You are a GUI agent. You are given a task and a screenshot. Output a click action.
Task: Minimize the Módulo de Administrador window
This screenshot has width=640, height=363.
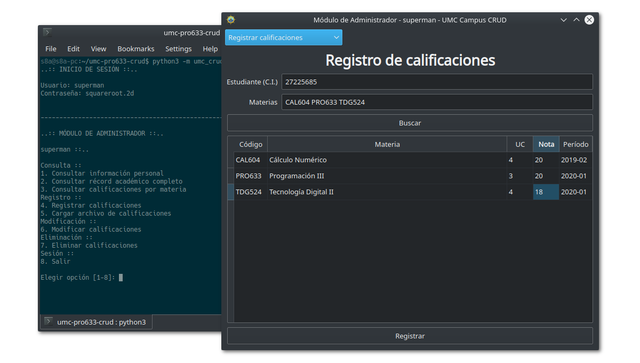(x=563, y=20)
